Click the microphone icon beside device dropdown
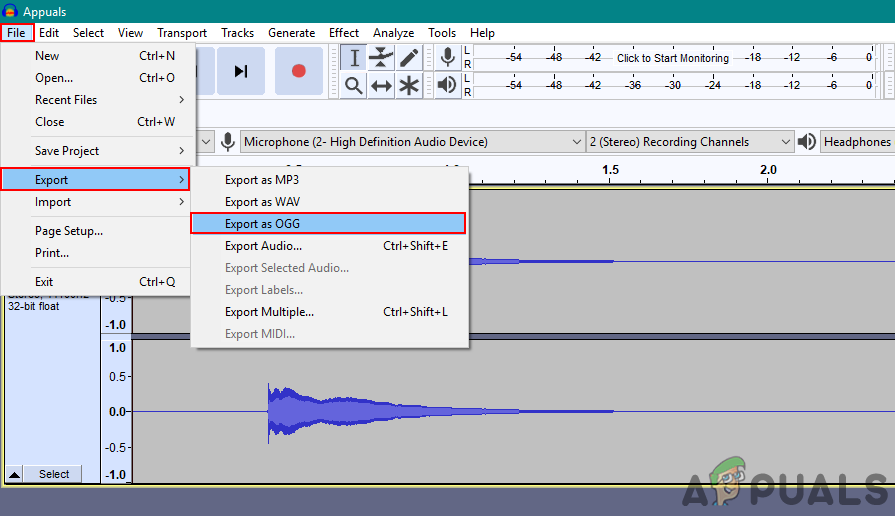895x516 pixels. click(228, 142)
